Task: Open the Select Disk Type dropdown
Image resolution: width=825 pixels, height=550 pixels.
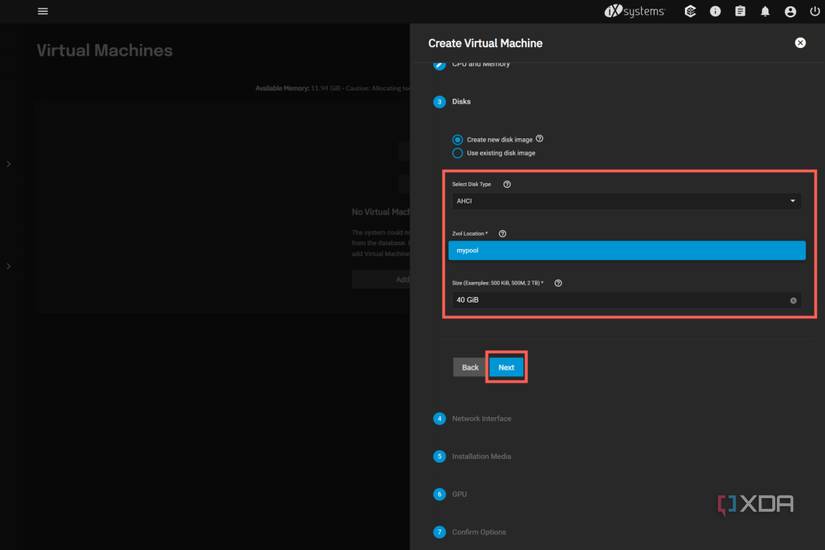Action: coord(626,201)
